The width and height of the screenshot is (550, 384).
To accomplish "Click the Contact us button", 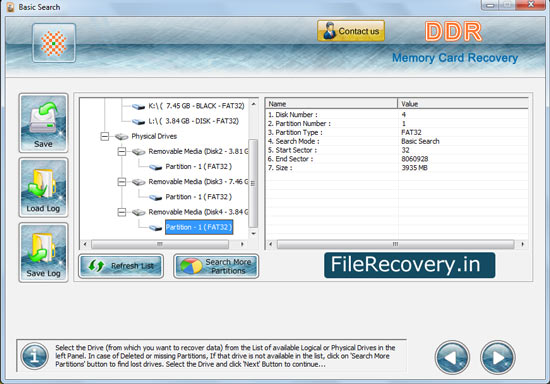I will (351, 31).
